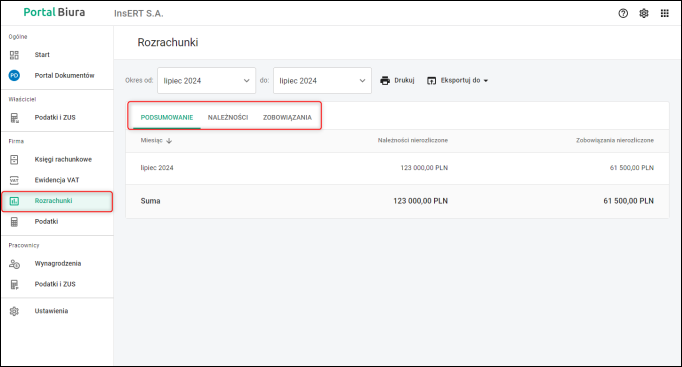Click the InsERT S.A. company name

(x=139, y=13)
